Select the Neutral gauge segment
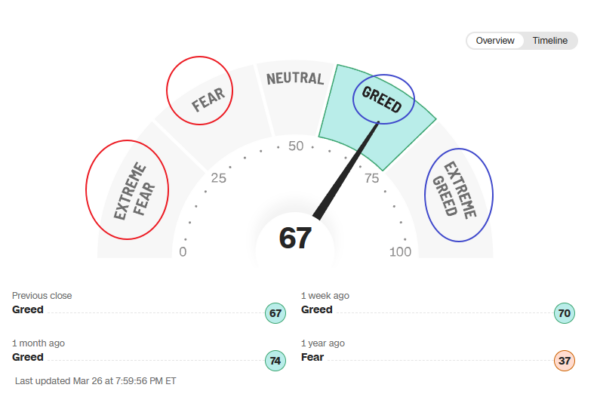This screenshot has height=400, width=600. click(x=295, y=96)
